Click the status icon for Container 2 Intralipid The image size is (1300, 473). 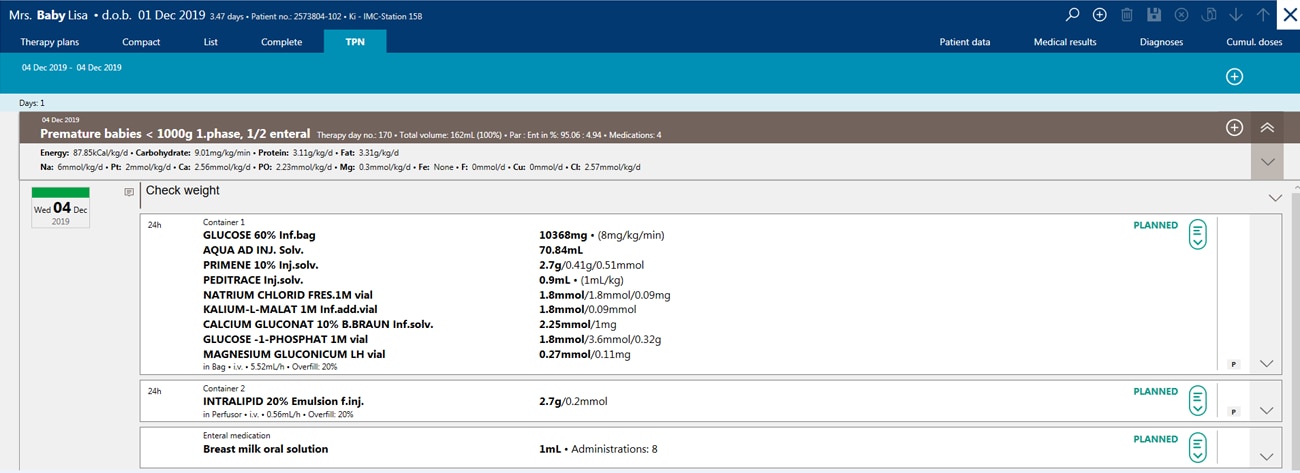(1197, 401)
